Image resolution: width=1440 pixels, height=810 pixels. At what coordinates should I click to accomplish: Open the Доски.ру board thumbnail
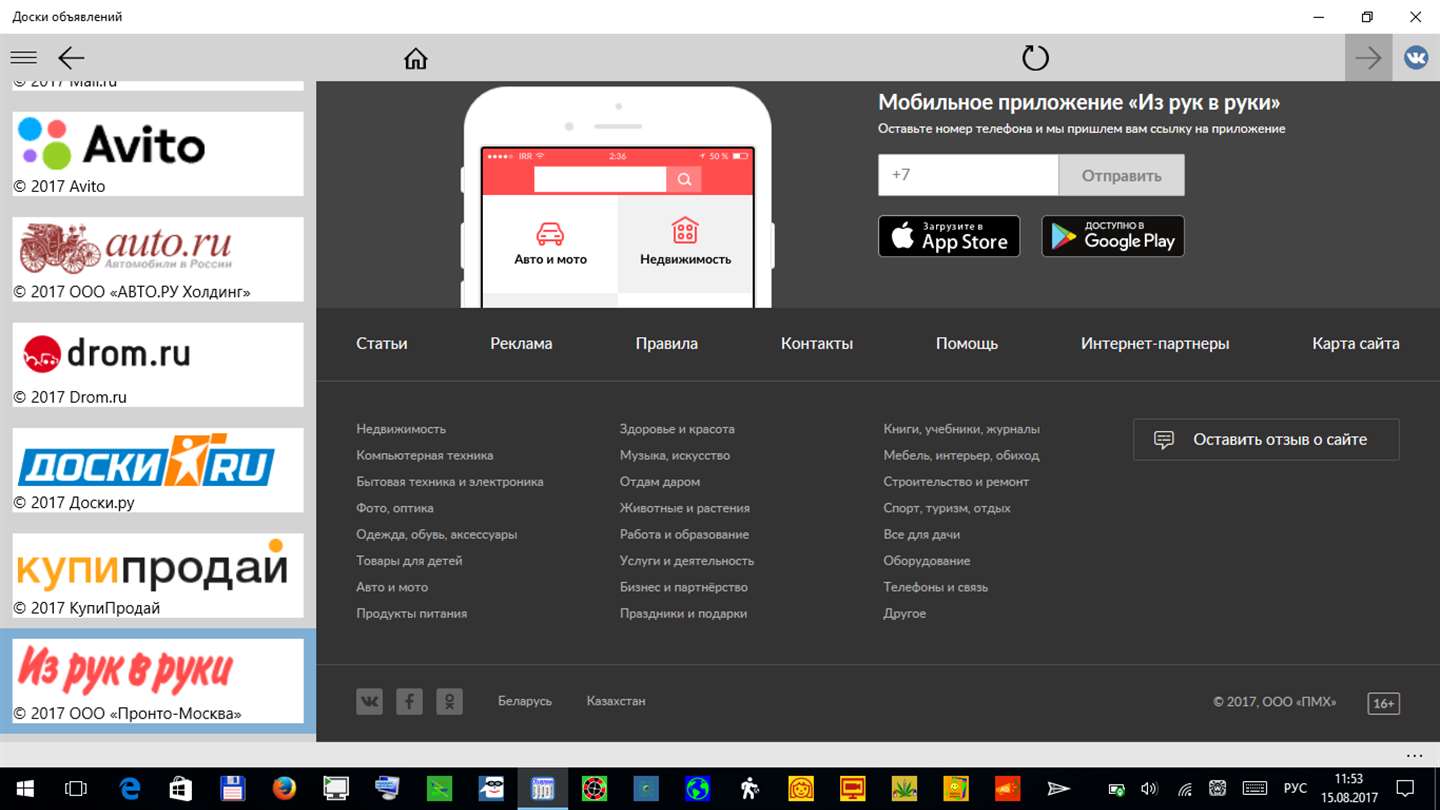pyautogui.click(x=158, y=470)
